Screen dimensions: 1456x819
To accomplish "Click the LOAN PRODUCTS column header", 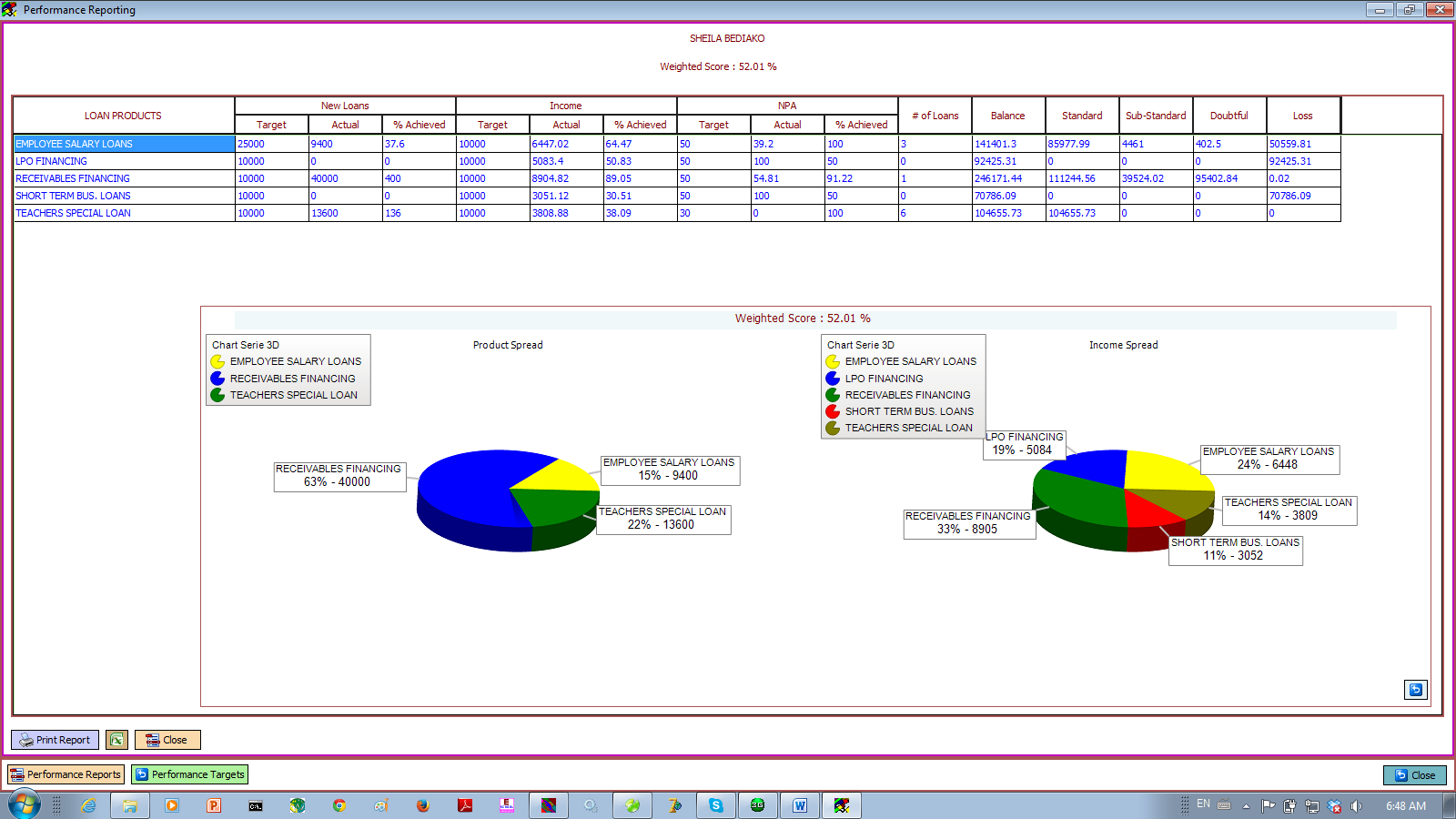I will coord(124,116).
